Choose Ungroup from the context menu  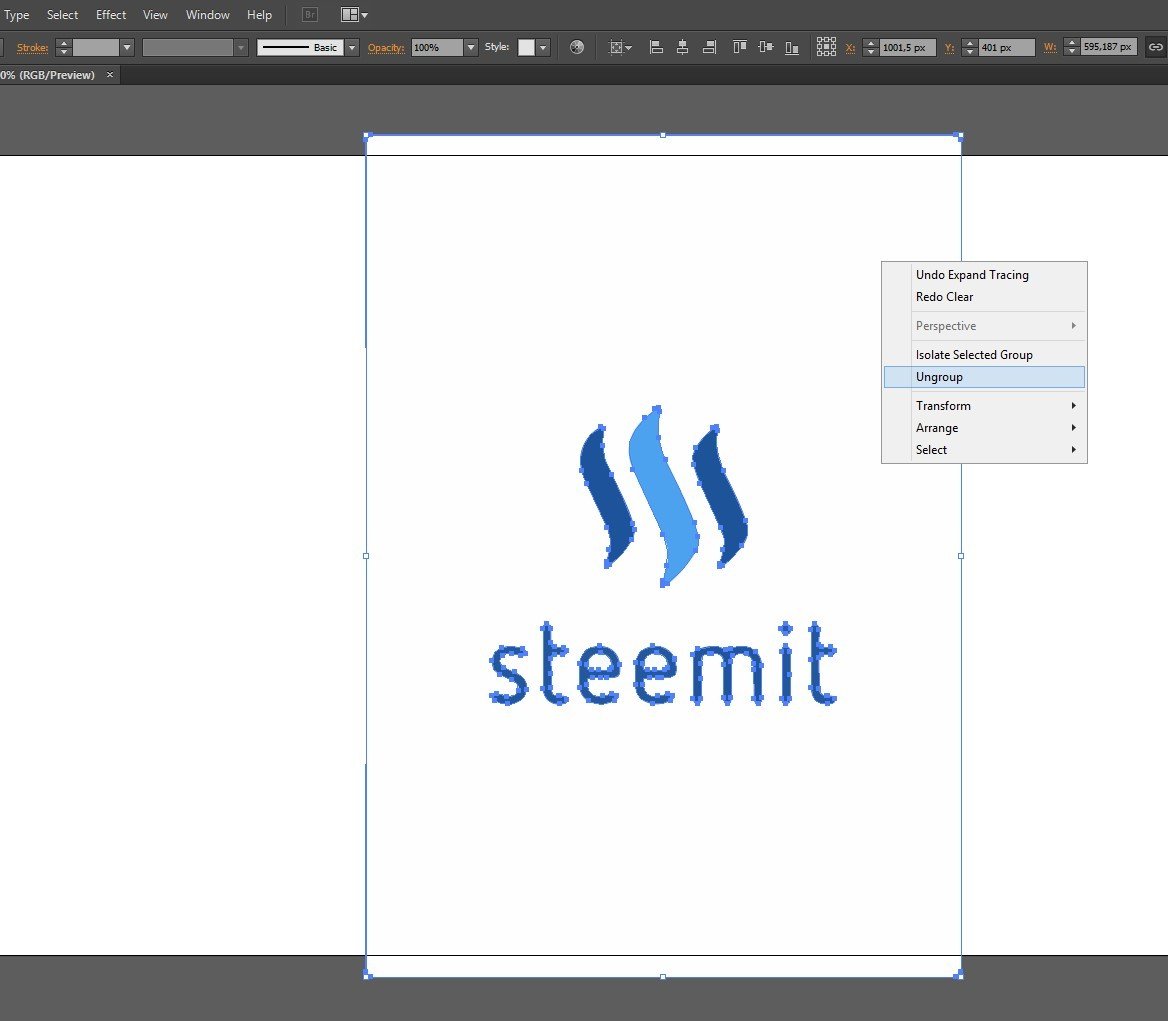(939, 377)
